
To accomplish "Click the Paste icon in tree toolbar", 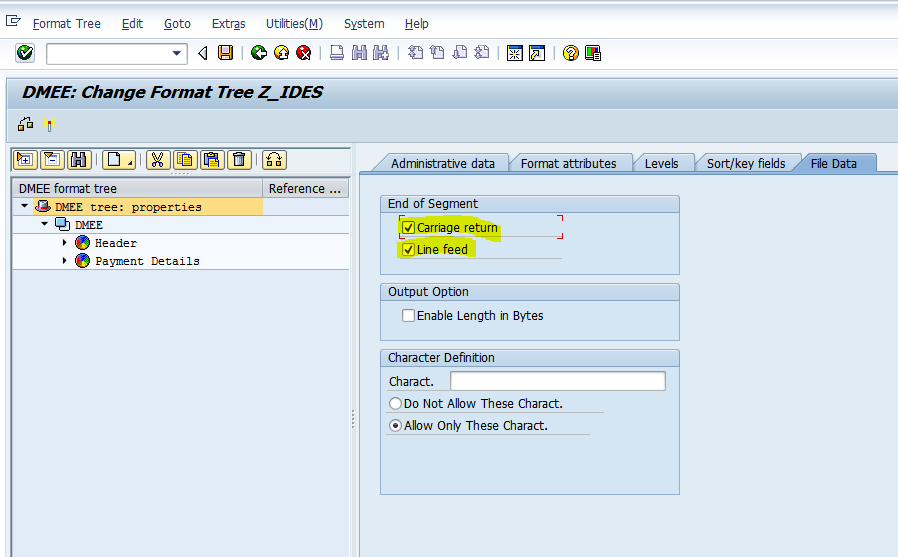I will [211, 159].
